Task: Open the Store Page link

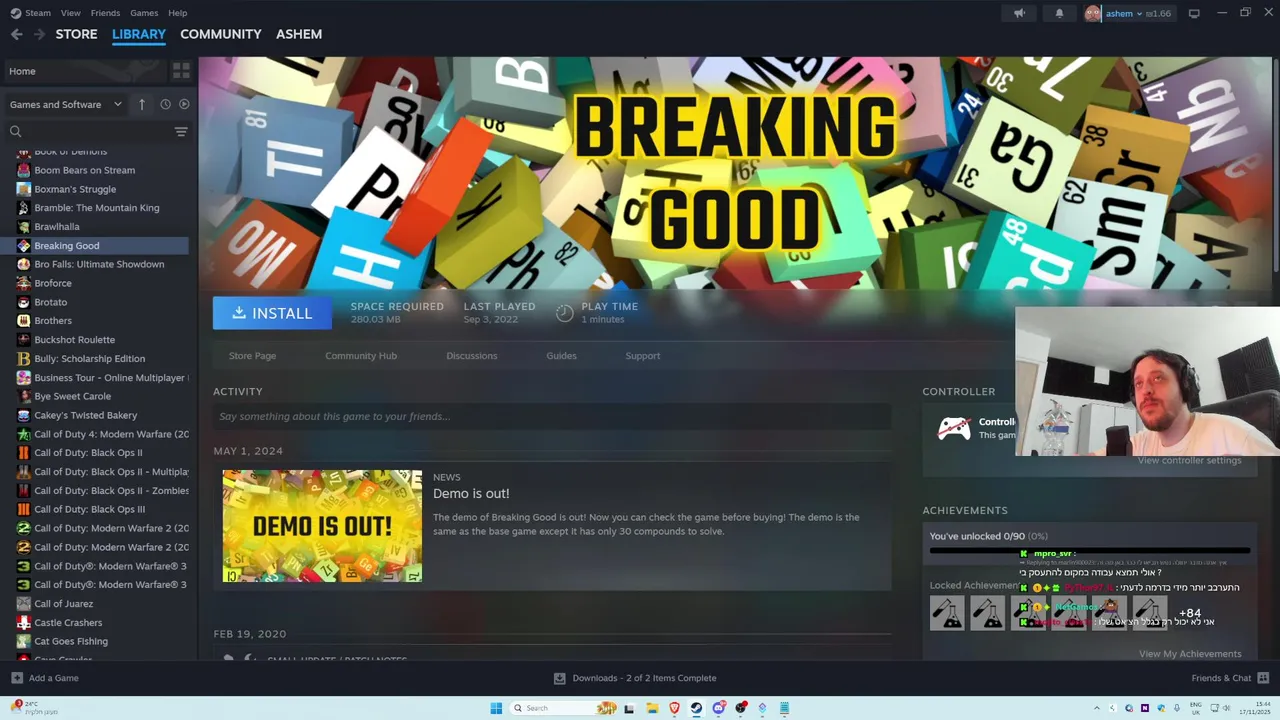Action: click(x=252, y=356)
